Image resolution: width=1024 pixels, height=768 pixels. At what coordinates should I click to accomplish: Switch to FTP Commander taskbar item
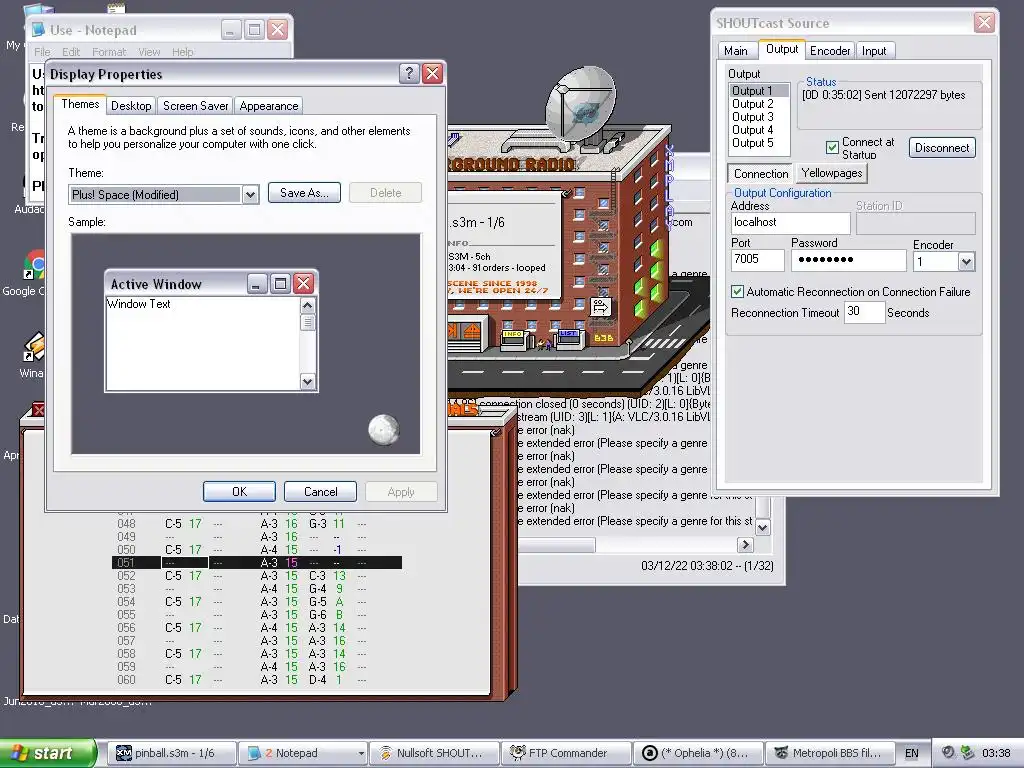pos(566,753)
